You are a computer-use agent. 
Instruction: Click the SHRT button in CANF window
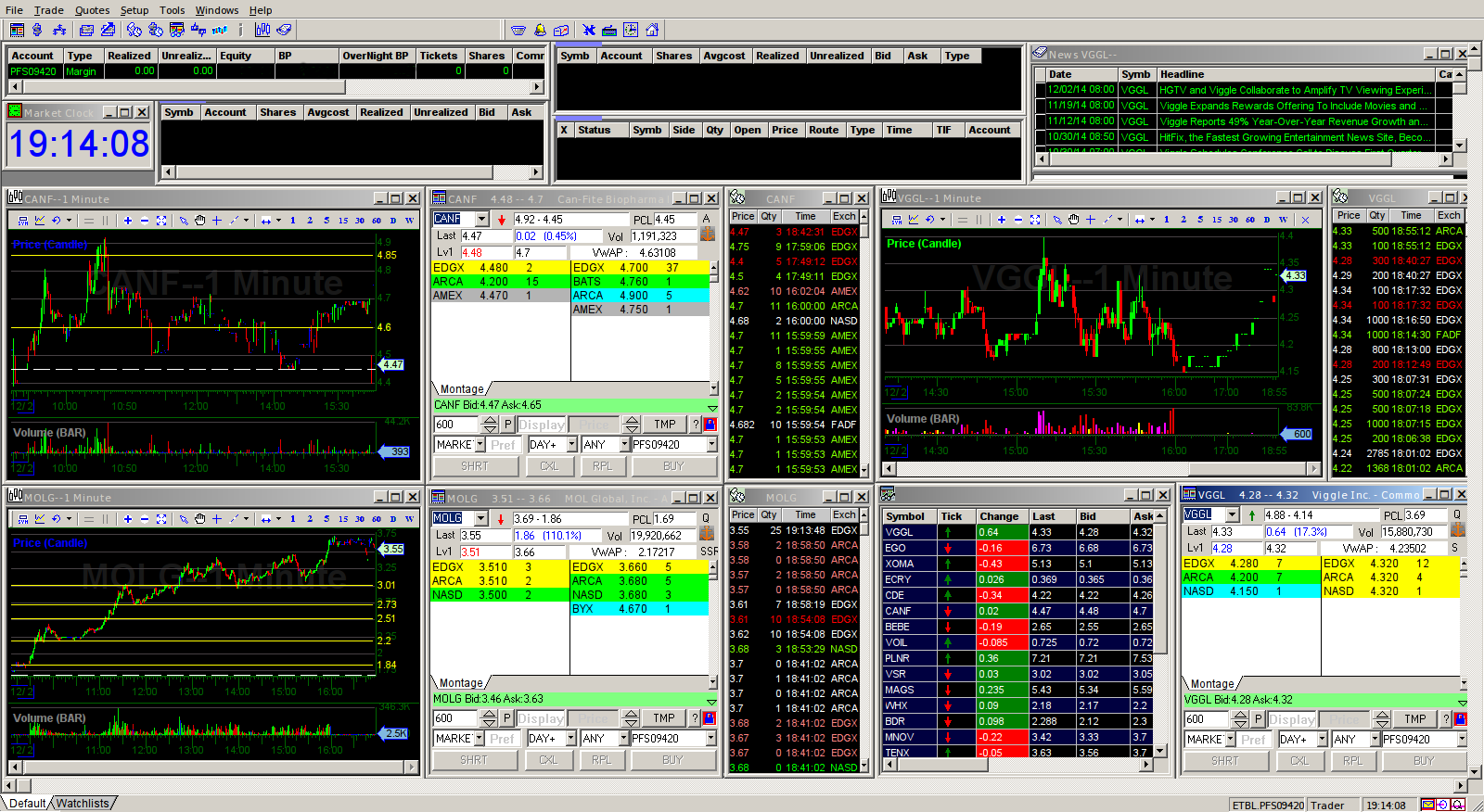tap(474, 466)
